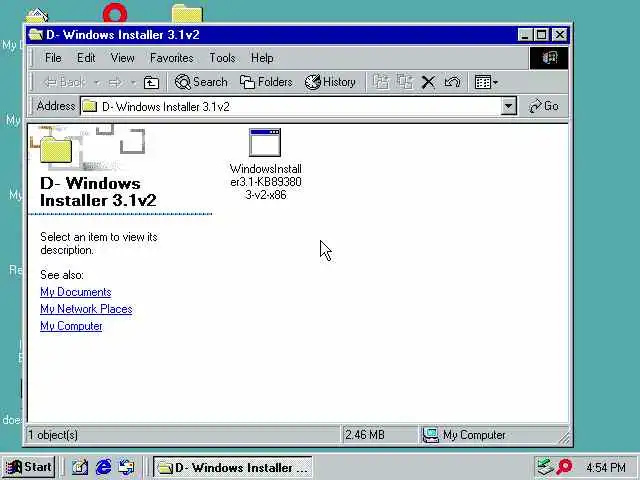
Task: Click the My Computer status bar zone
Action: point(493,435)
